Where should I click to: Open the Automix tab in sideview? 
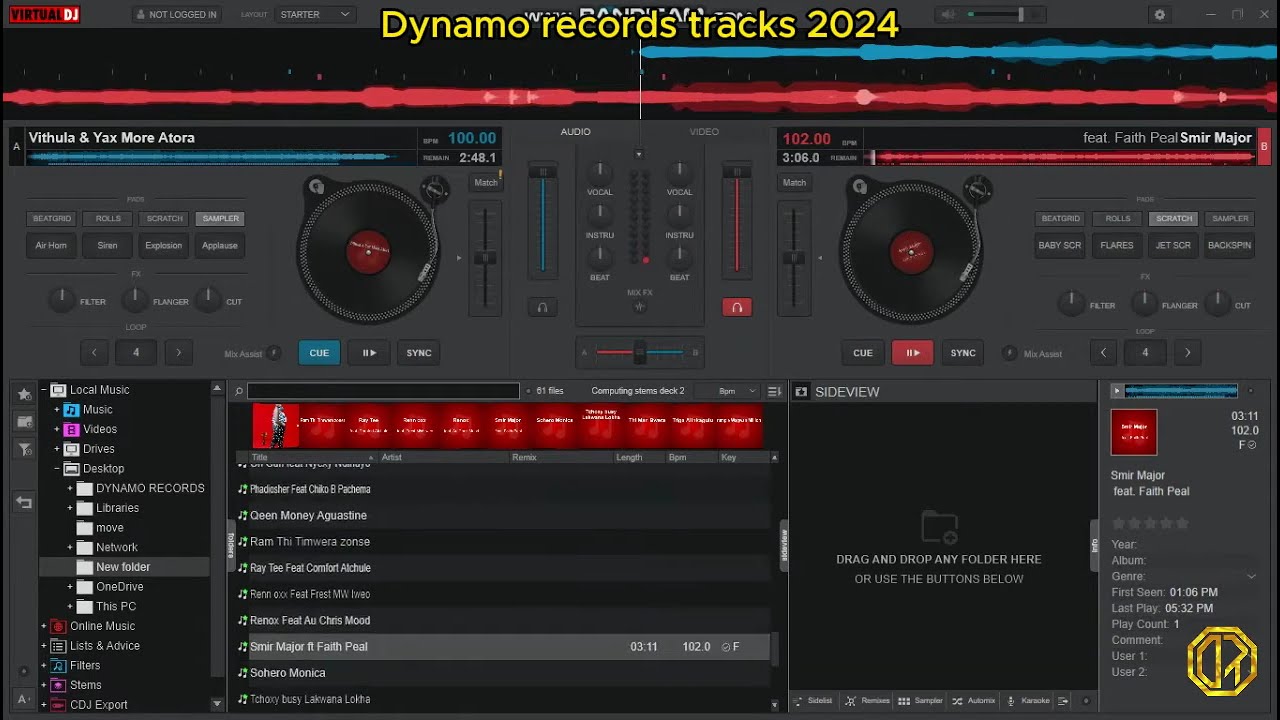(974, 701)
